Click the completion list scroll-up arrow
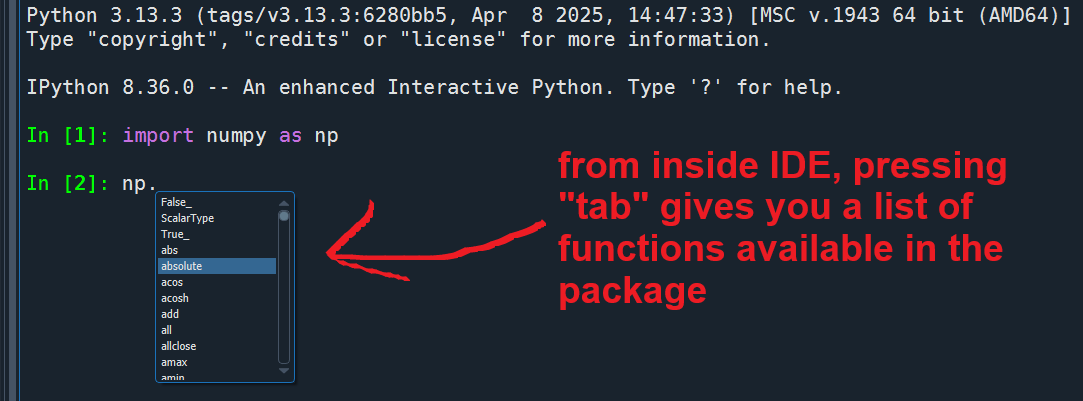Screen dimensions: 1083x401 [284, 203]
